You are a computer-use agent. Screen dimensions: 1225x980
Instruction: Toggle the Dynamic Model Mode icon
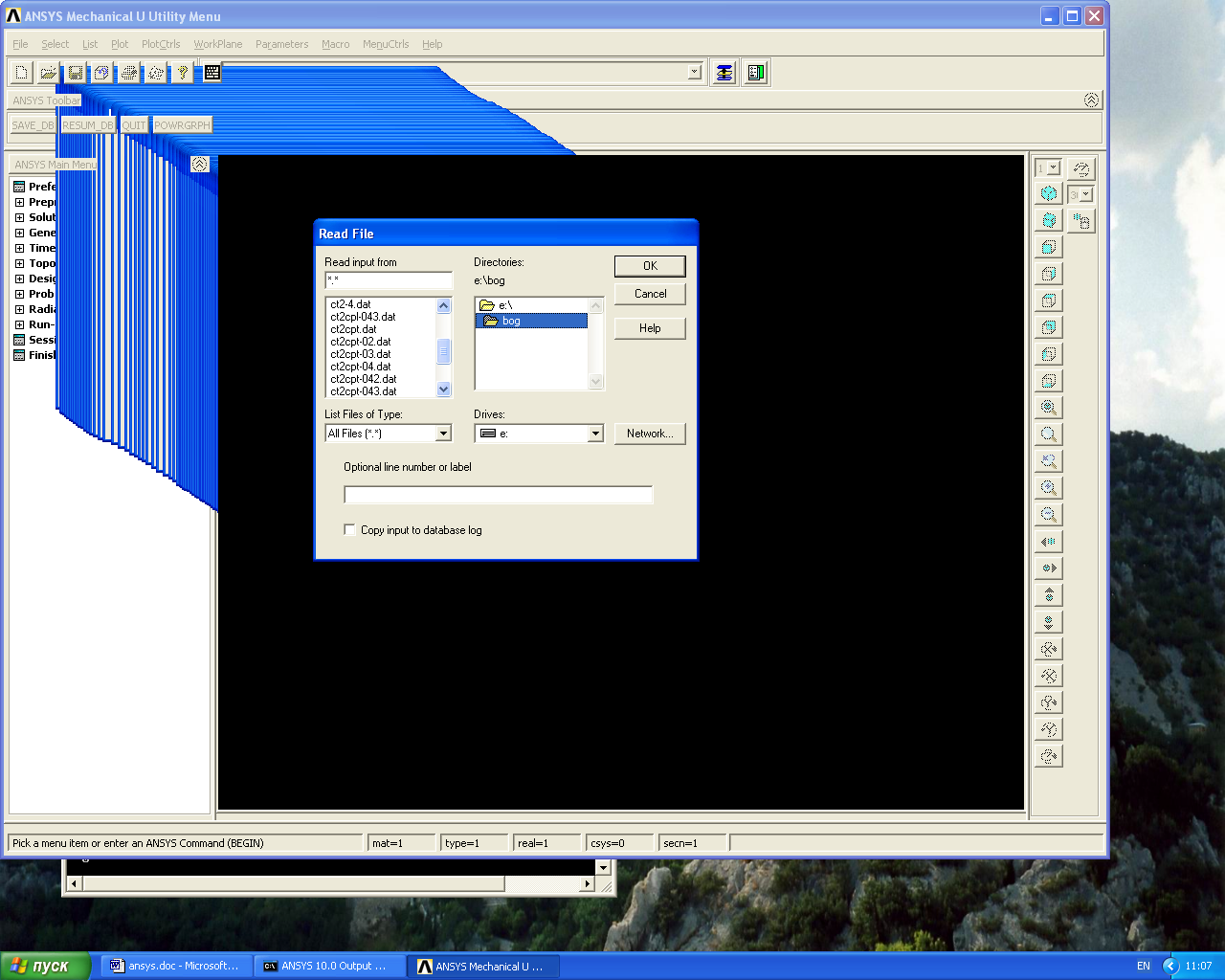pos(1081,220)
